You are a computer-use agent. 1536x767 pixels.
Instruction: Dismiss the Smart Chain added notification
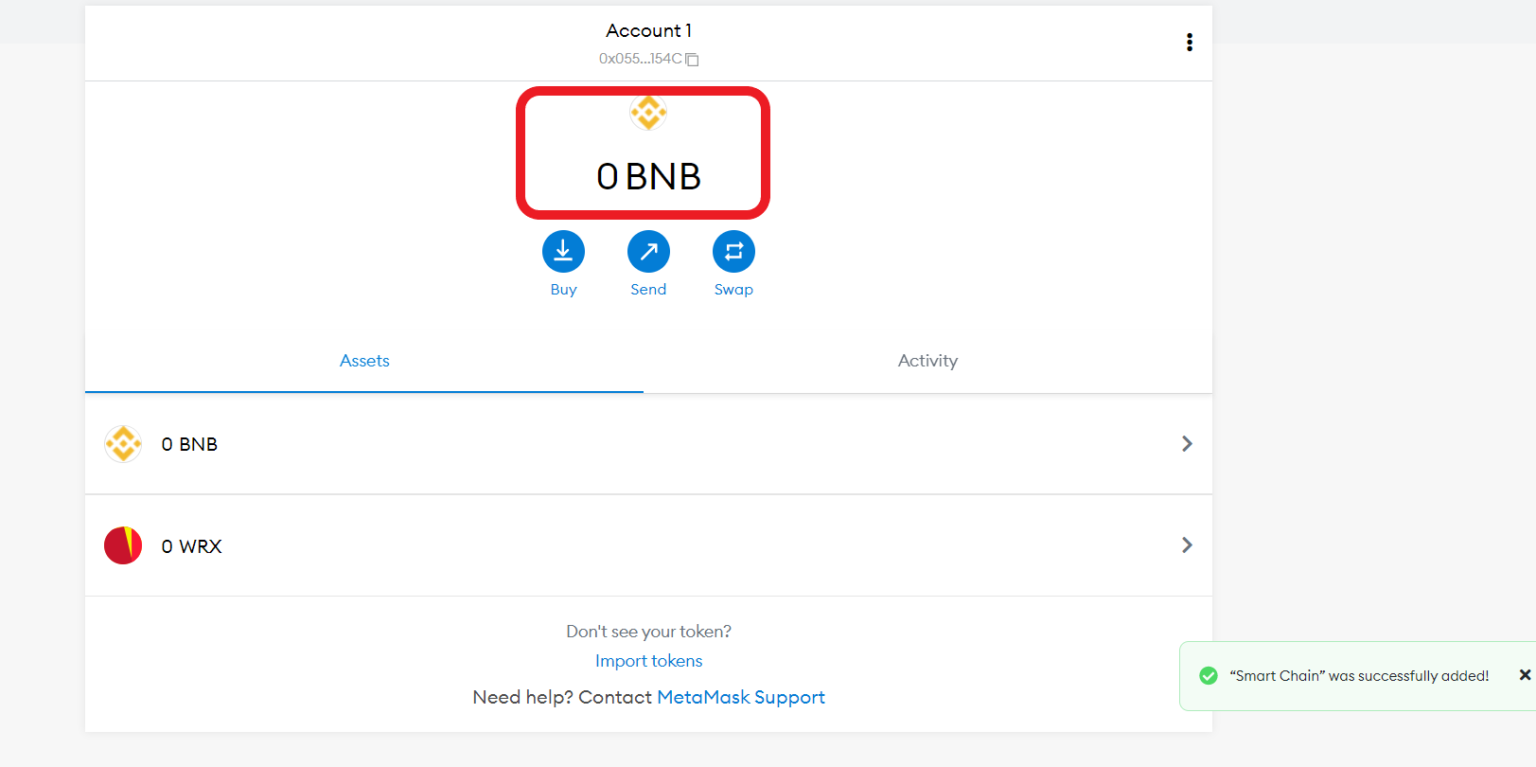(1525, 675)
